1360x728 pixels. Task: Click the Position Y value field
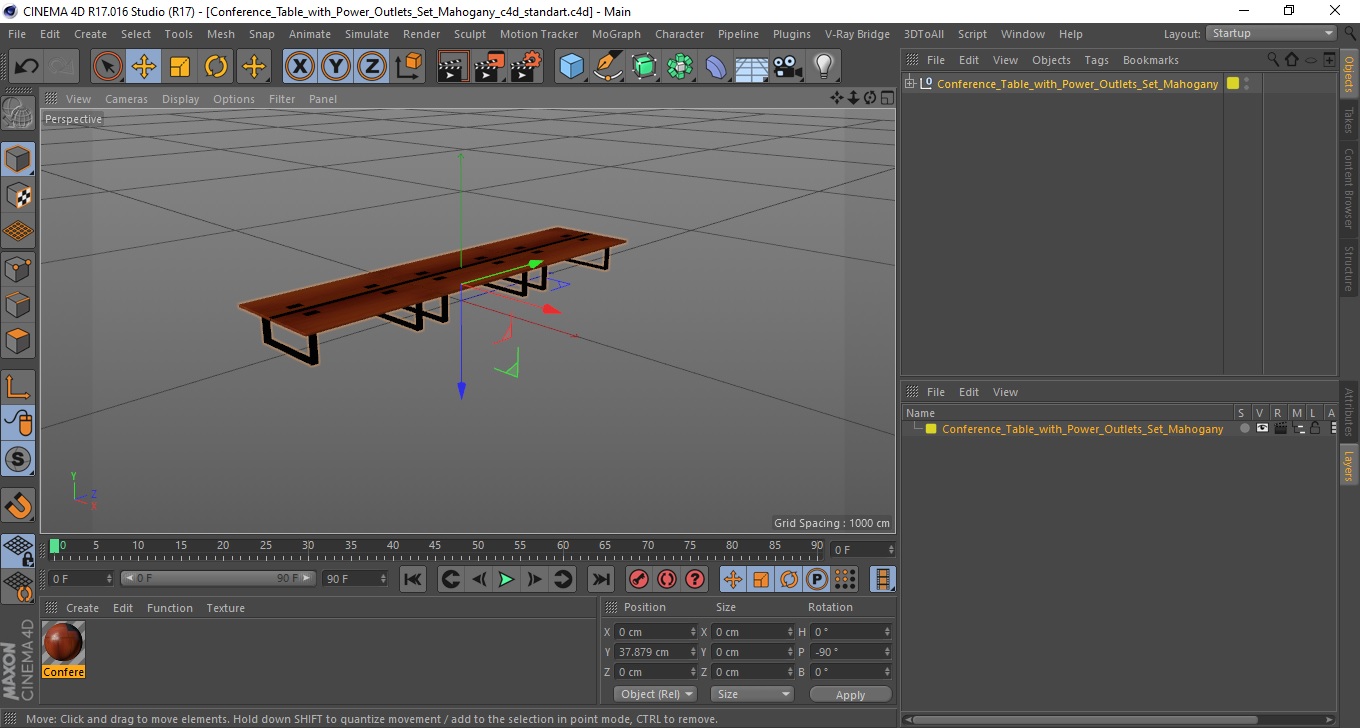tap(651, 652)
